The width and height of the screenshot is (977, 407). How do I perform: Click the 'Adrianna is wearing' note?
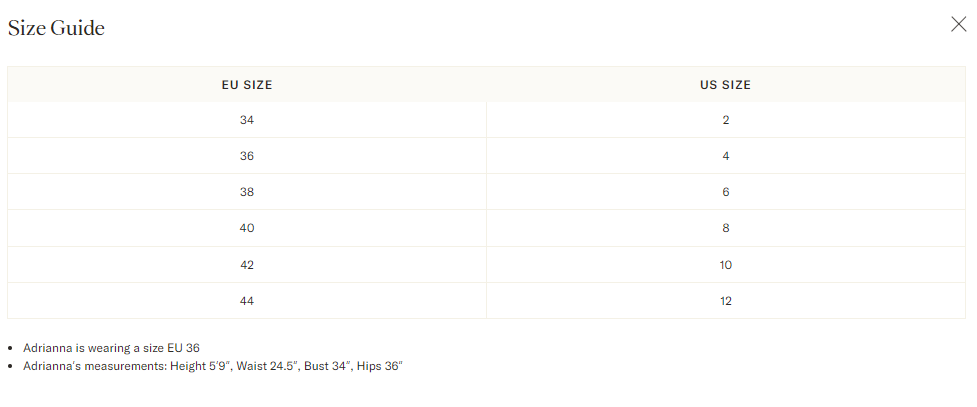pyautogui.click(x=111, y=348)
